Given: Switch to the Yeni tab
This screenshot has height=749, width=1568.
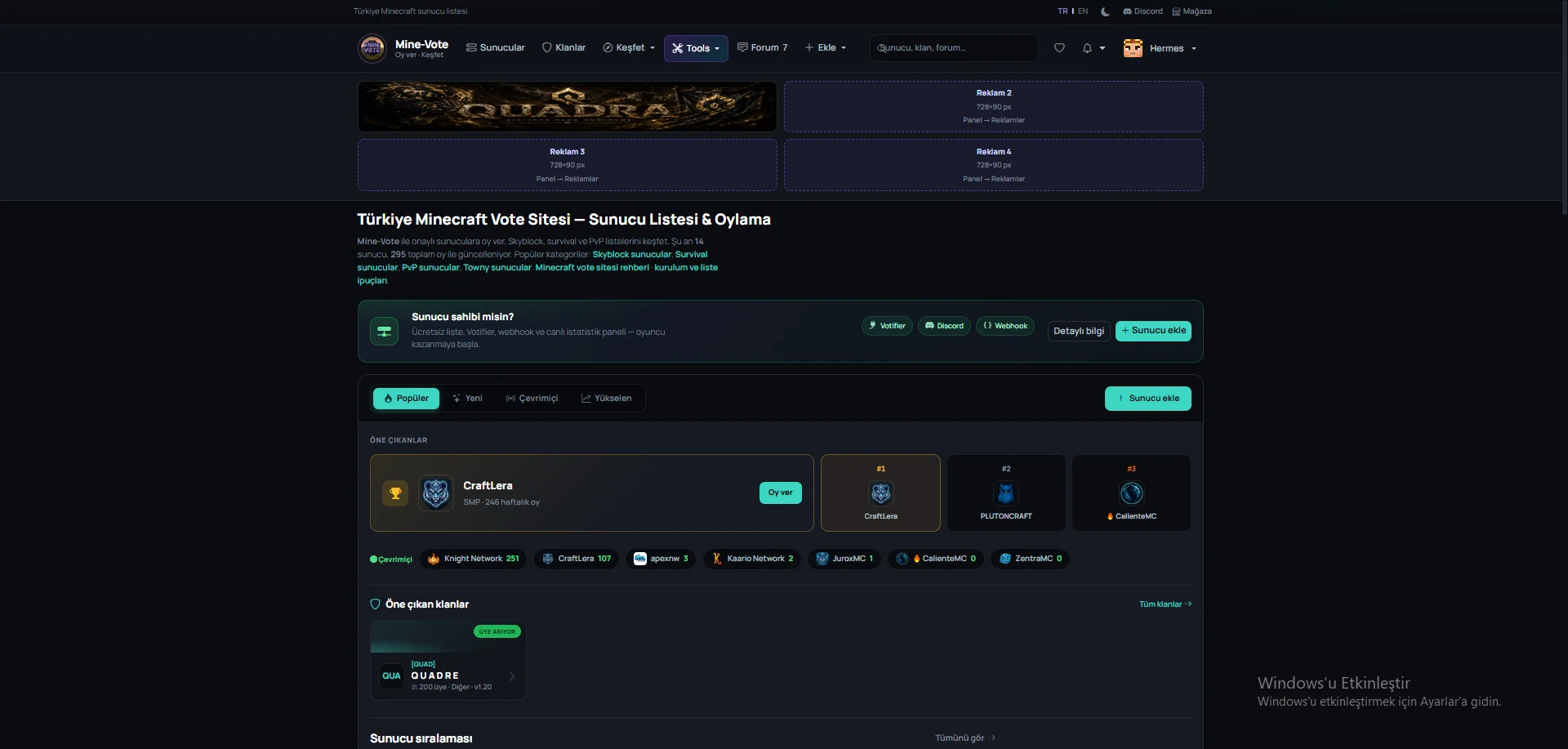Looking at the screenshot, I should [468, 399].
